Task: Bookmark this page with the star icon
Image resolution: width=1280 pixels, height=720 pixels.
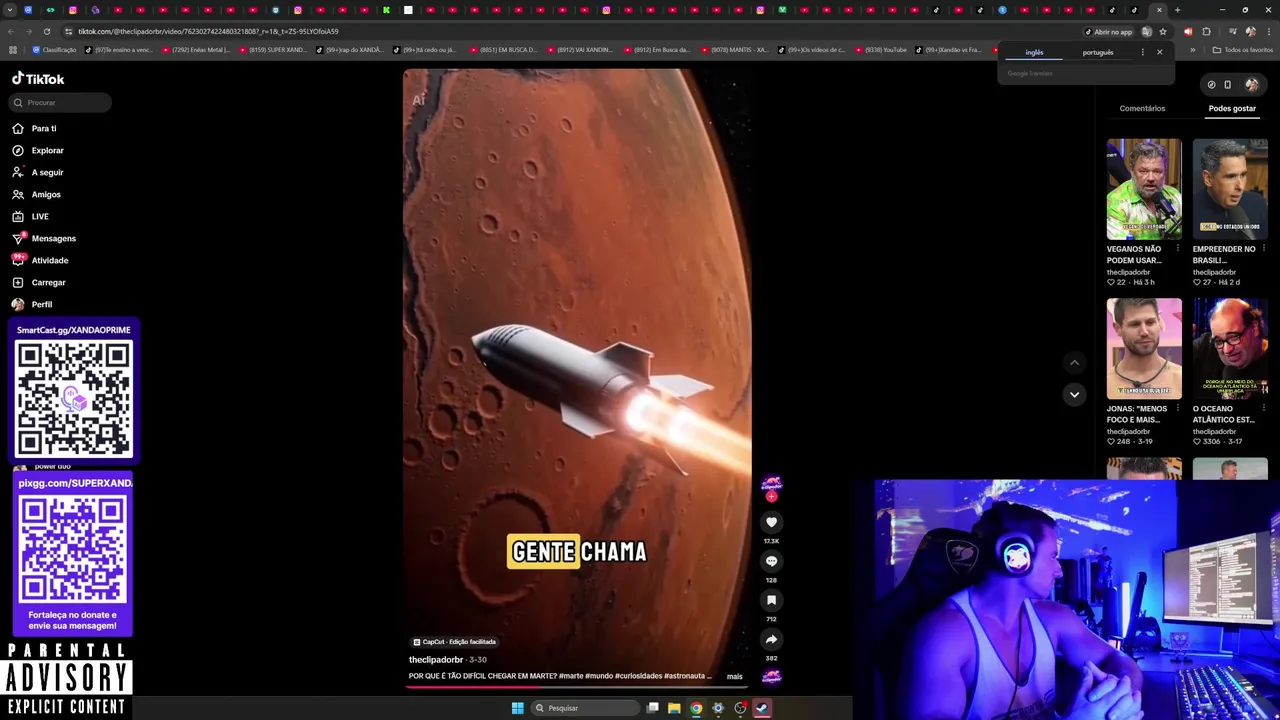Action: pyautogui.click(x=1162, y=32)
